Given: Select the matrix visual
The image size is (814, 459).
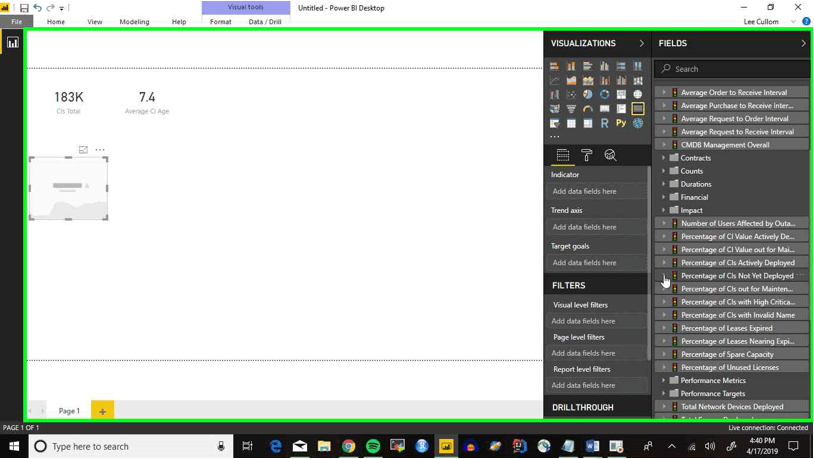Looking at the screenshot, I should pyautogui.click(x=588, y=124).
